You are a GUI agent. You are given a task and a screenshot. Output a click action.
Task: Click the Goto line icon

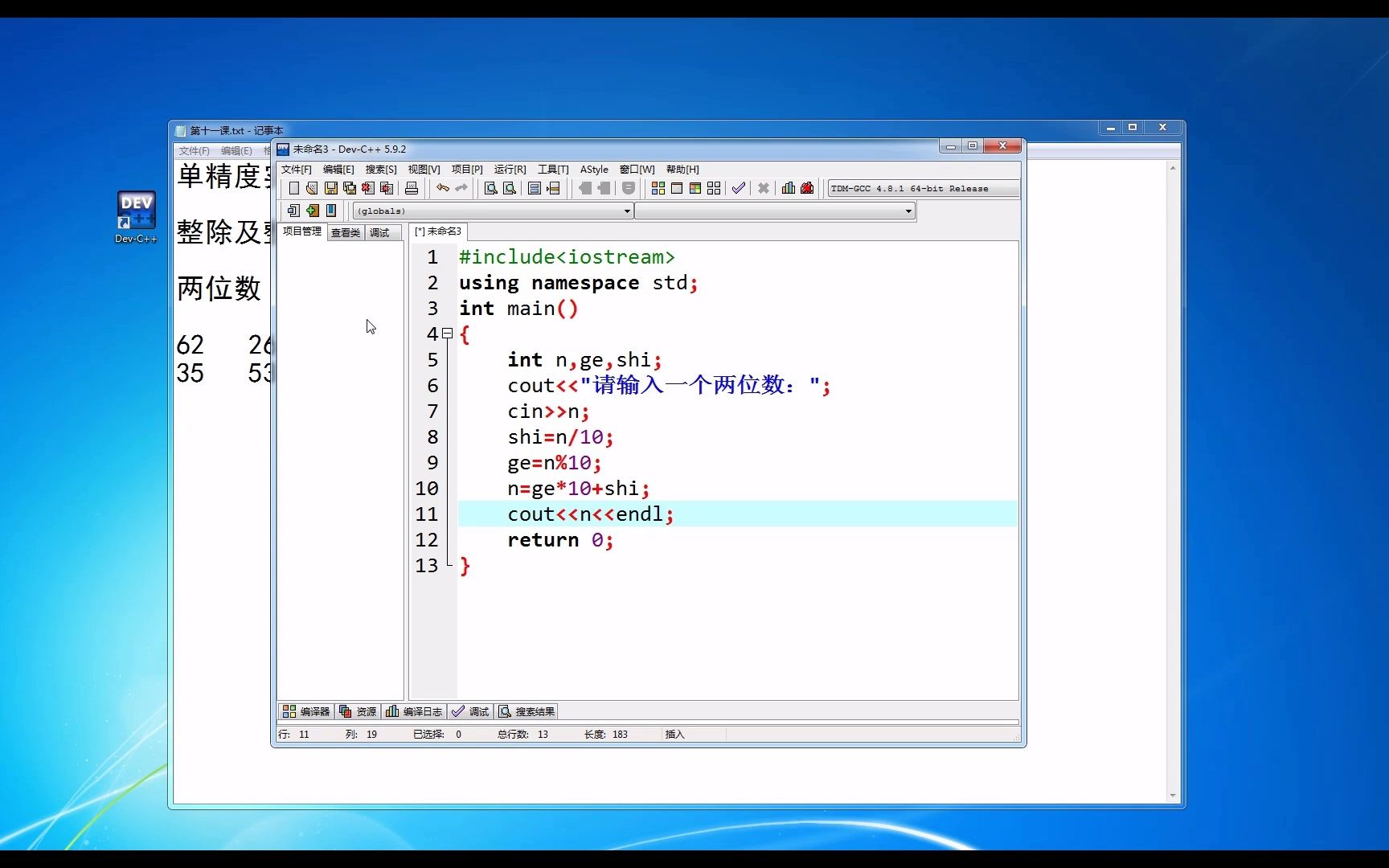click(x=553, y=188)
